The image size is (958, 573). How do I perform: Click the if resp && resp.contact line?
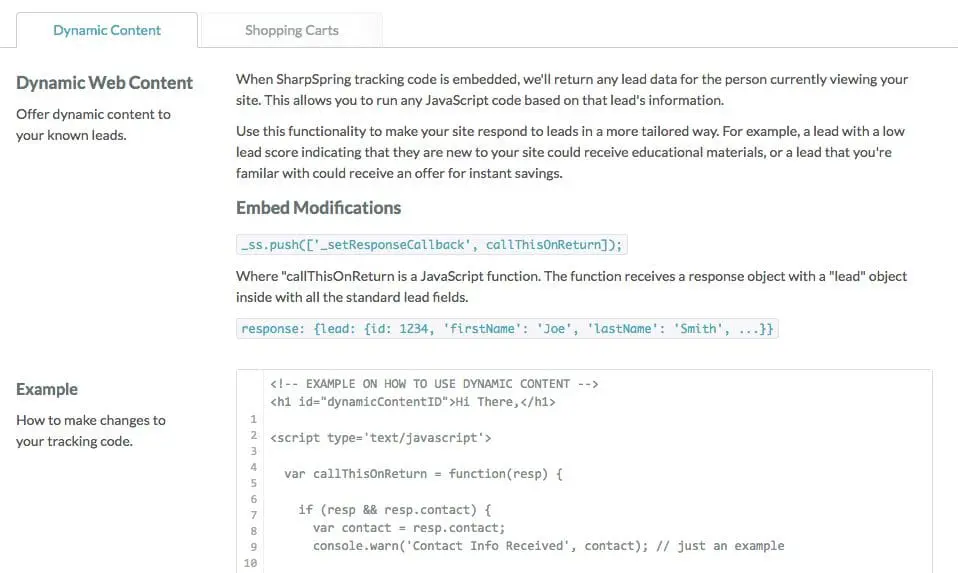409,510
